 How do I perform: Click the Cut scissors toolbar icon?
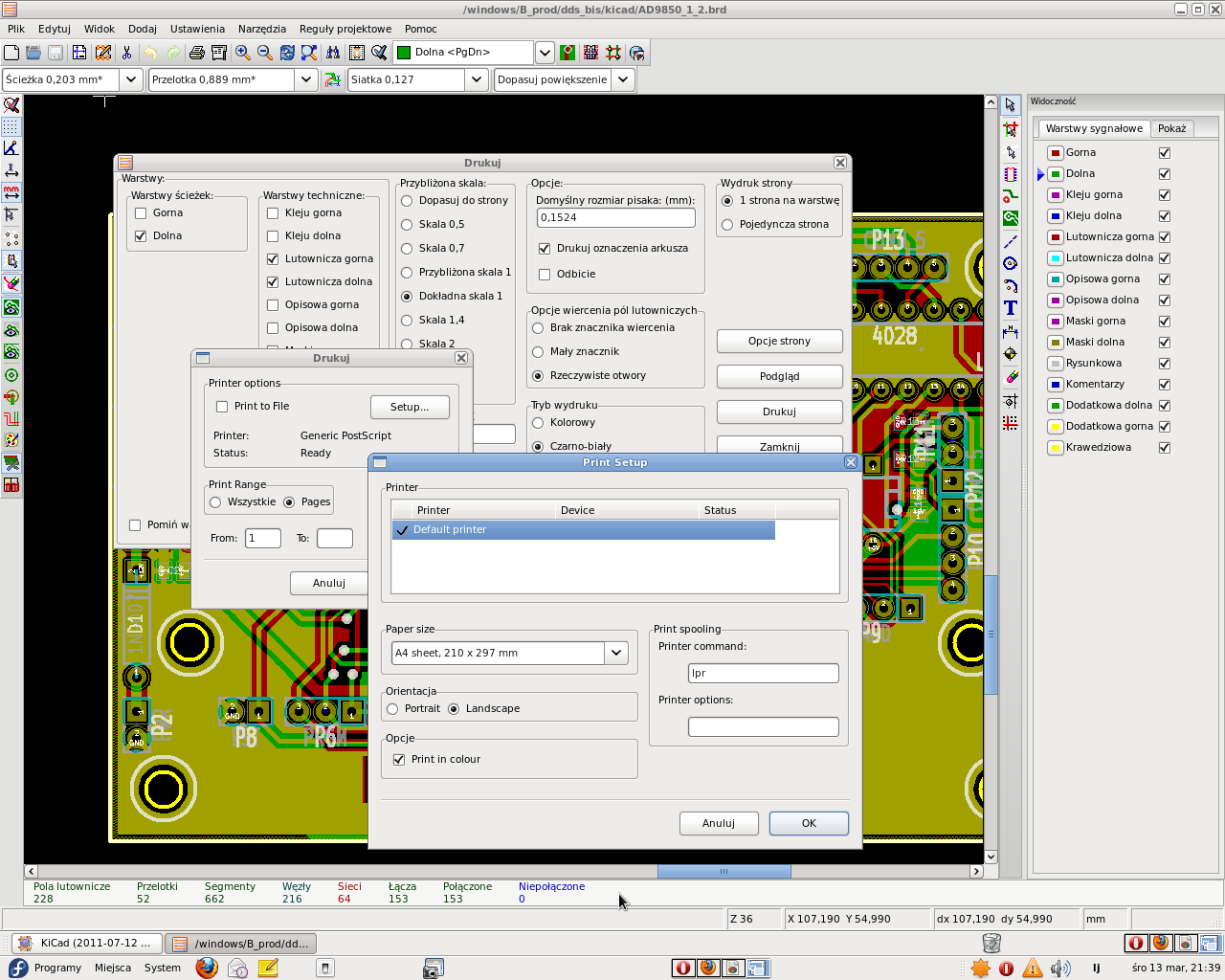pyautogui.click(x=126, y=53)
